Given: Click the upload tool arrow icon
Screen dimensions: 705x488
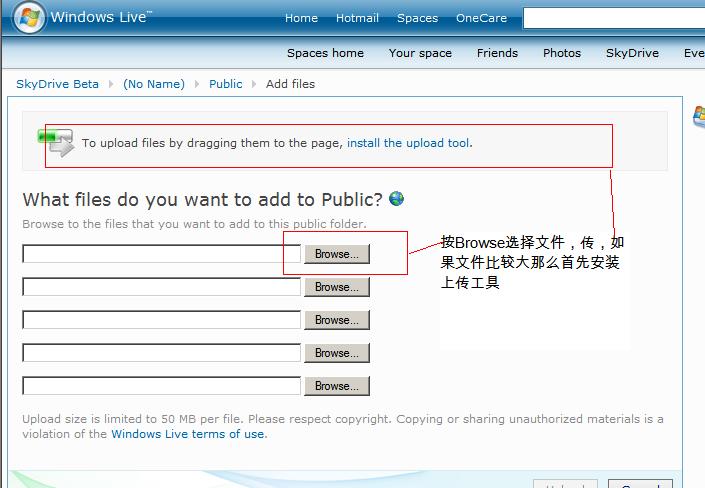Looking at the screenshot, I should (x=56, y=142).
